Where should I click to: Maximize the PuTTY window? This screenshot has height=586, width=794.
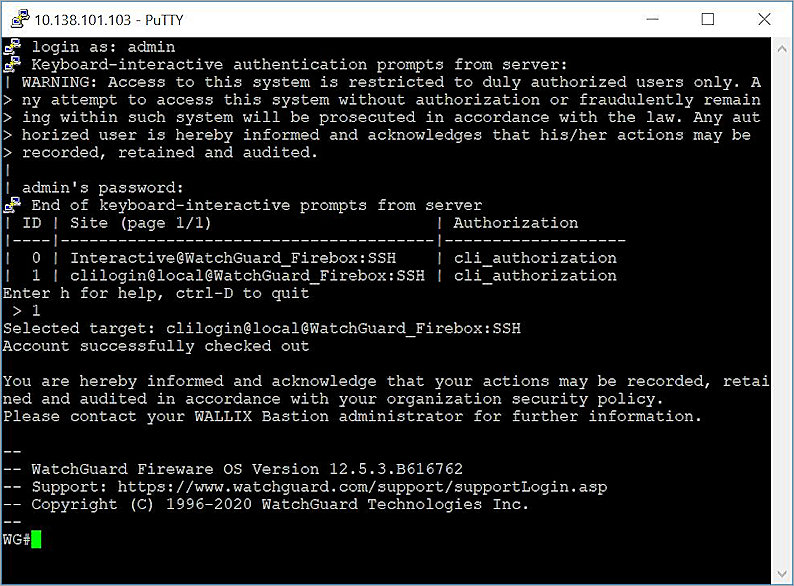click(x=708, y=19)
